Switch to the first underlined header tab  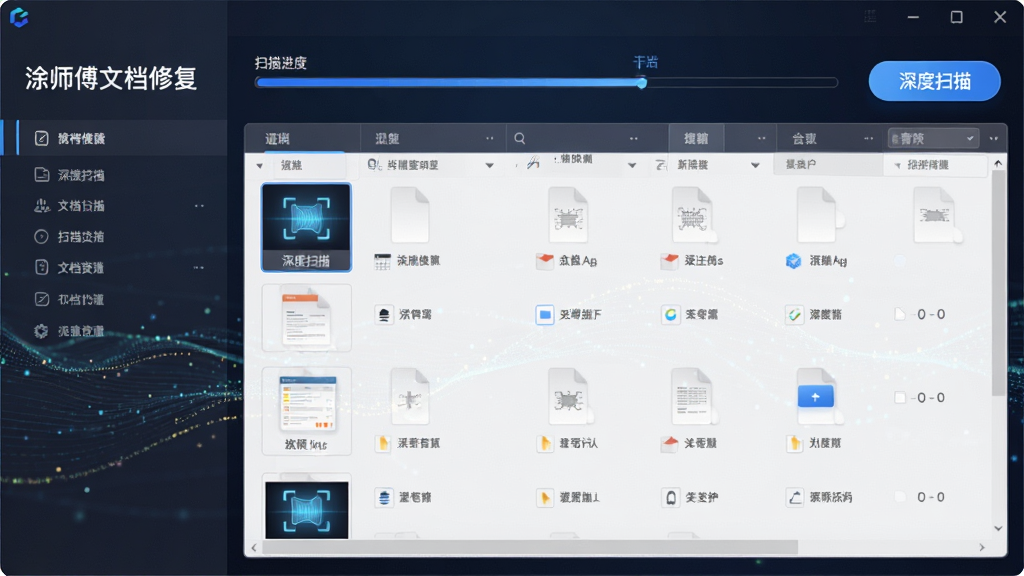coord(302,138)
